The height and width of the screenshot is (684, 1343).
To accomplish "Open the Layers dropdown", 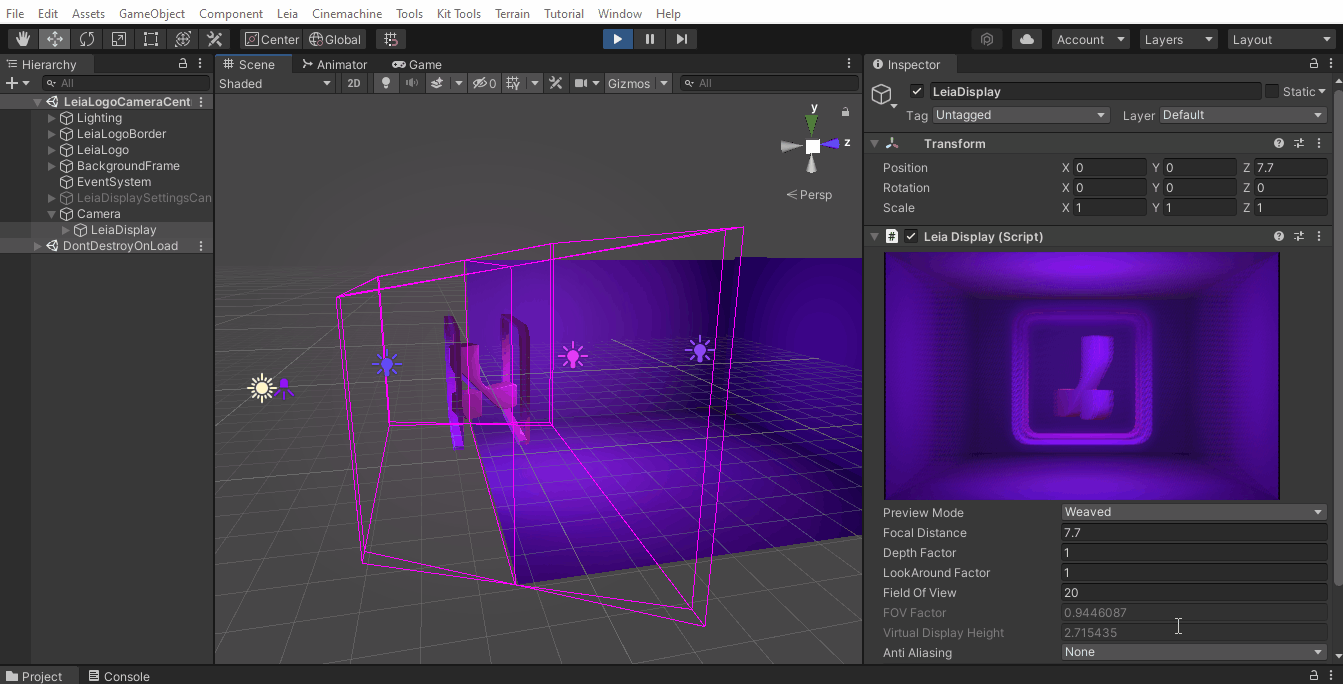I will click(x=1179, y=39).
